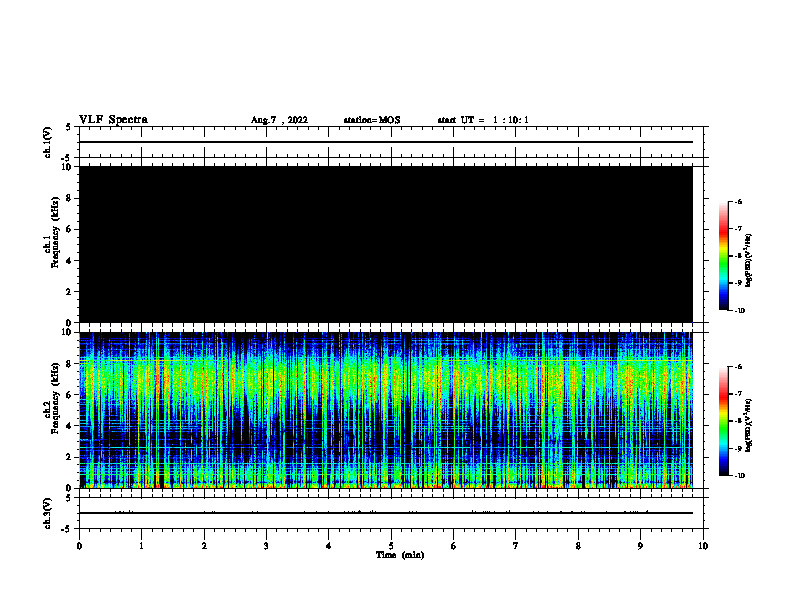This screenshot has height=612, width=792.
Task: Click the "0" tick on the time axis
Action: pyautogui.click(x=79, y=546)
